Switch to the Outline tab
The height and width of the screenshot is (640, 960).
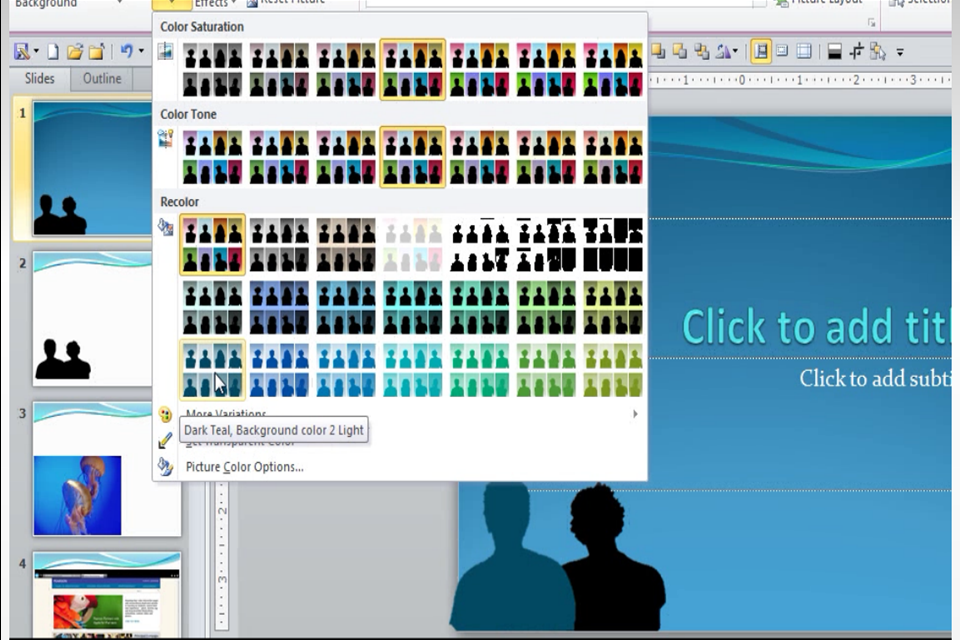coord(102,78)
